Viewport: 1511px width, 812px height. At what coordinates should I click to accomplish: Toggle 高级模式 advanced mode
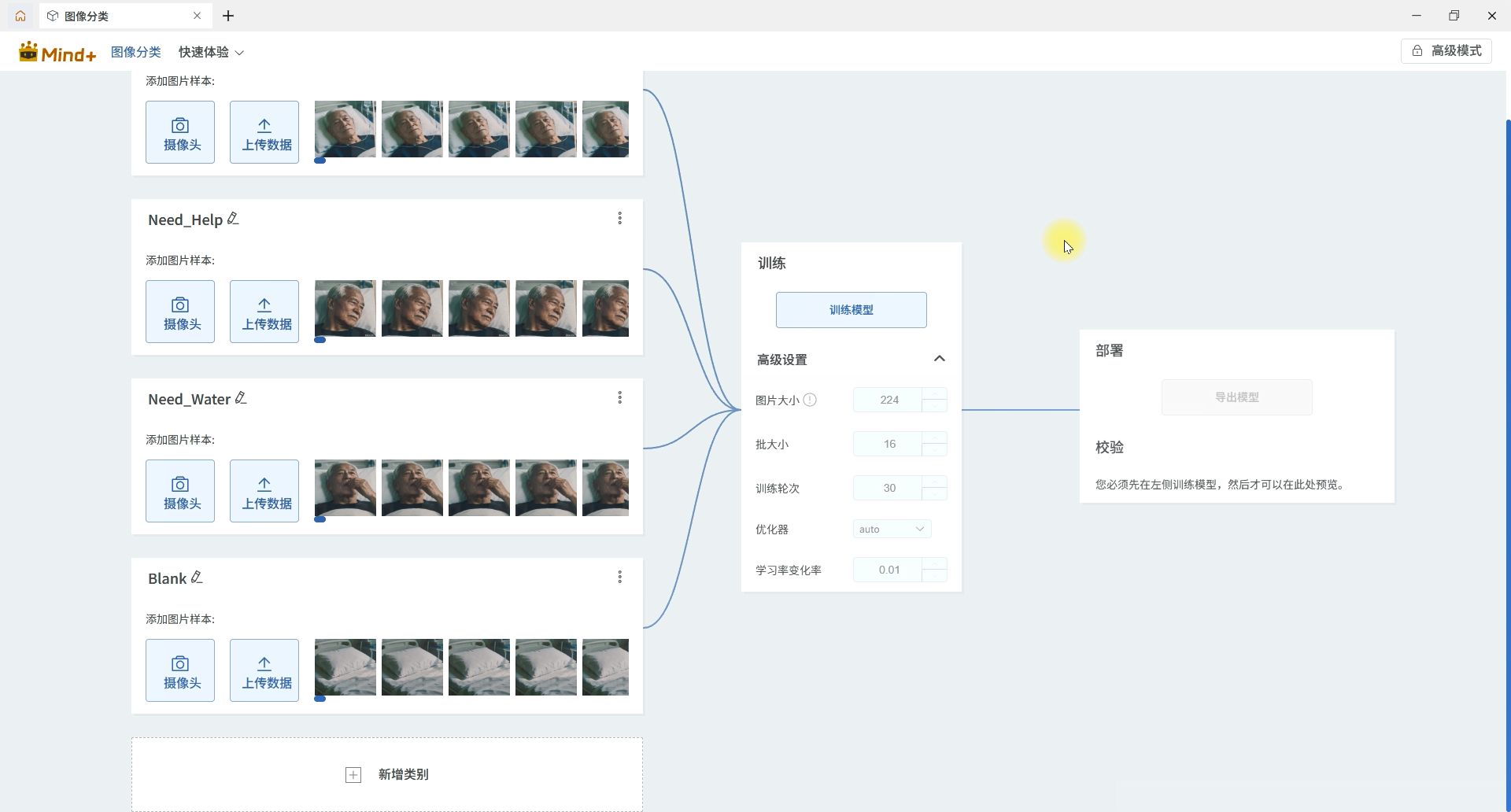point(1446,51)
